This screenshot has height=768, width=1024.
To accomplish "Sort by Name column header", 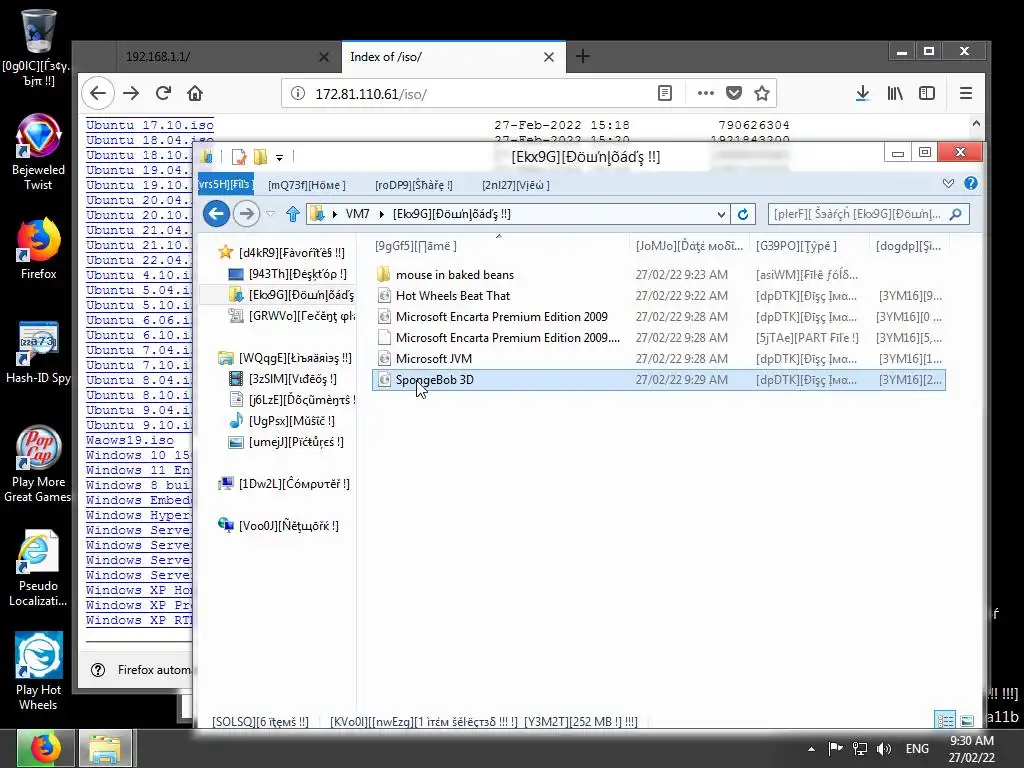I will click(x=499, y=246).
